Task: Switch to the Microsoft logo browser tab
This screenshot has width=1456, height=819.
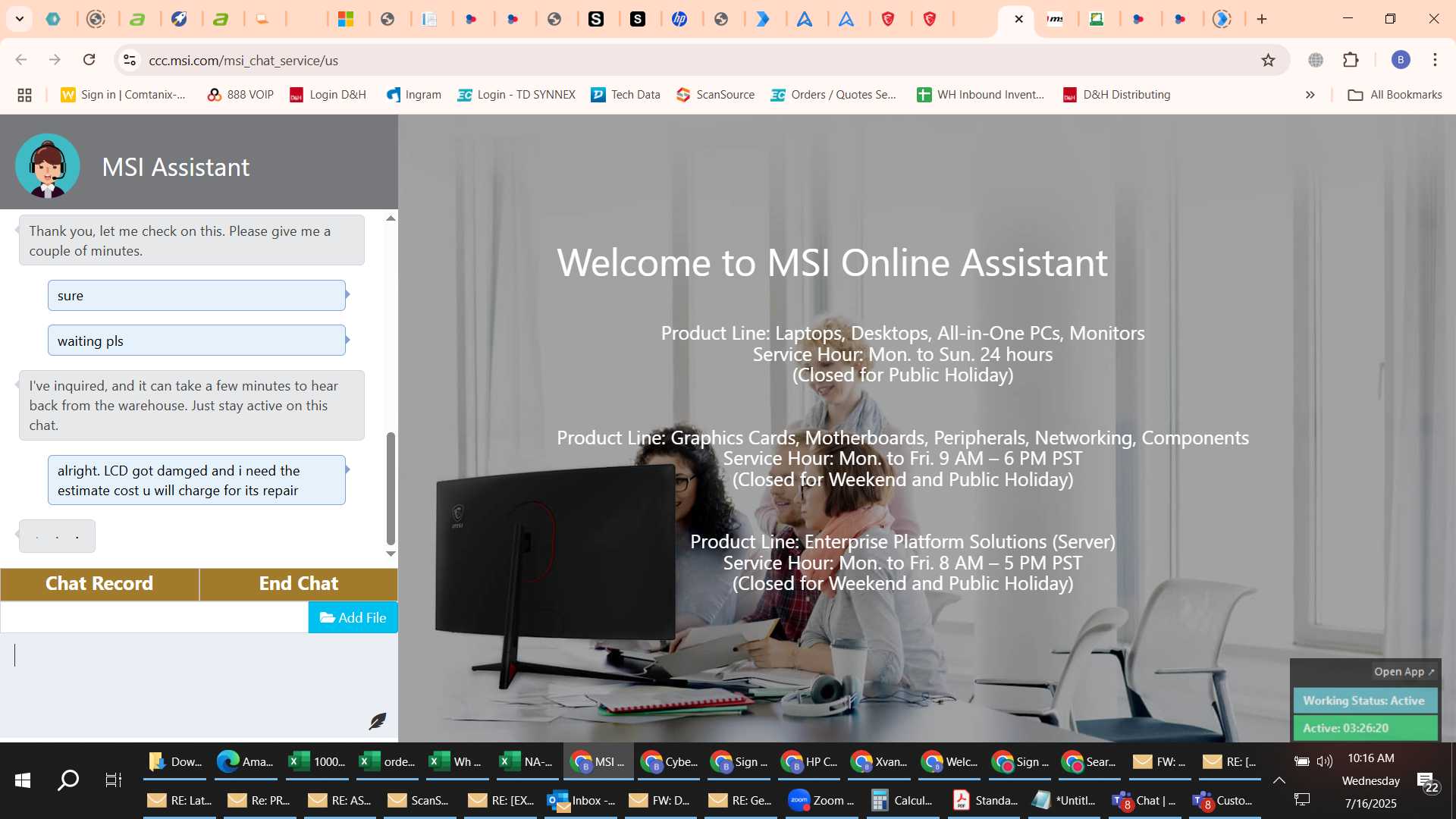Action: pos(346,19)
